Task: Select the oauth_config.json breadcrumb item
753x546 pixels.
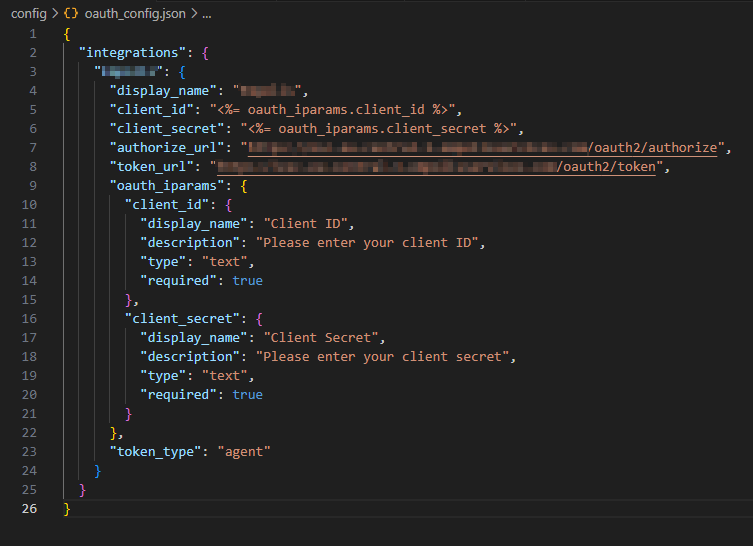Action: 132,14
